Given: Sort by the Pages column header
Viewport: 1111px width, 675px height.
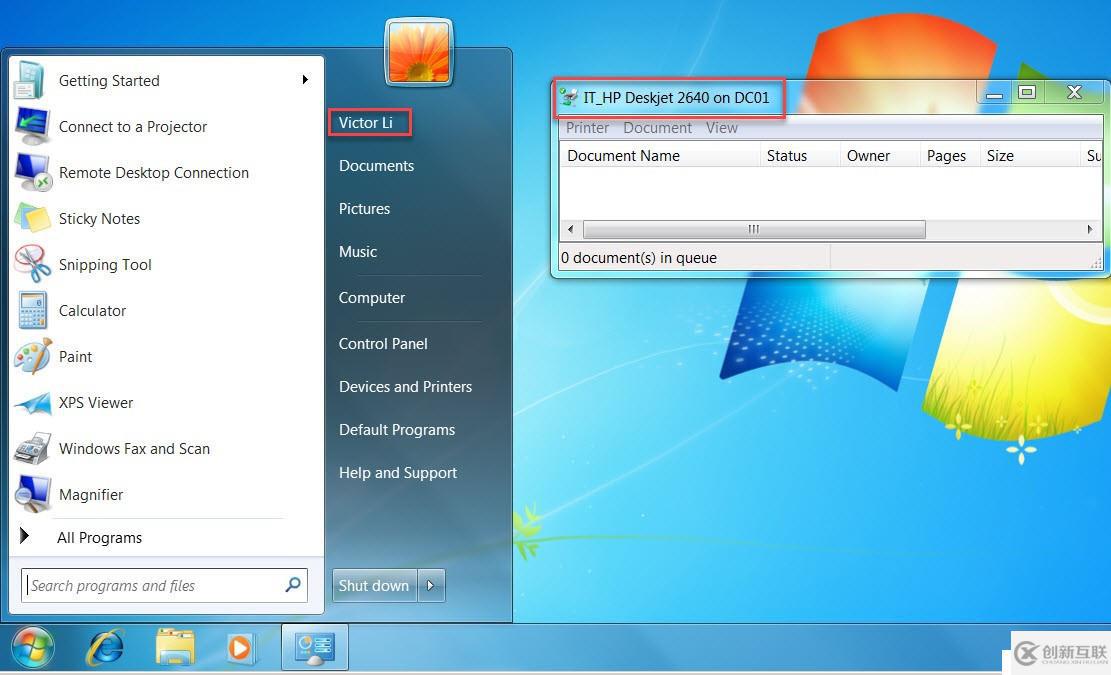Looking at the screenshot, I should tap(950, 156).
